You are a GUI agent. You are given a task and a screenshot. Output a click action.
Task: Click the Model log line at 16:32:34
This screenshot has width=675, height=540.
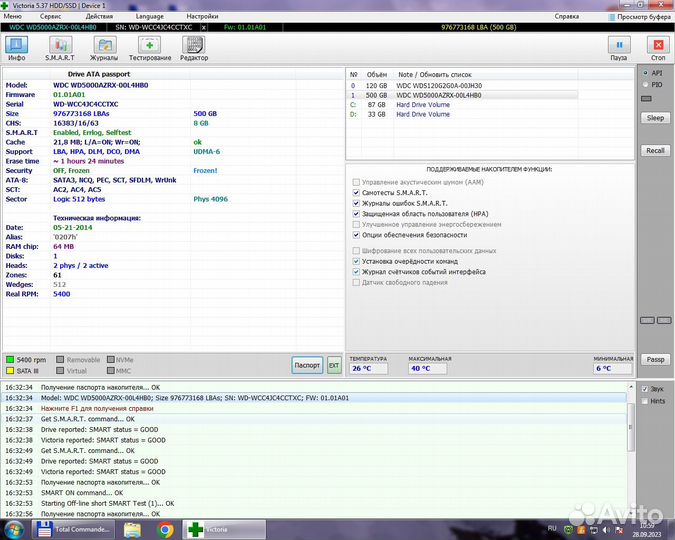314,398
